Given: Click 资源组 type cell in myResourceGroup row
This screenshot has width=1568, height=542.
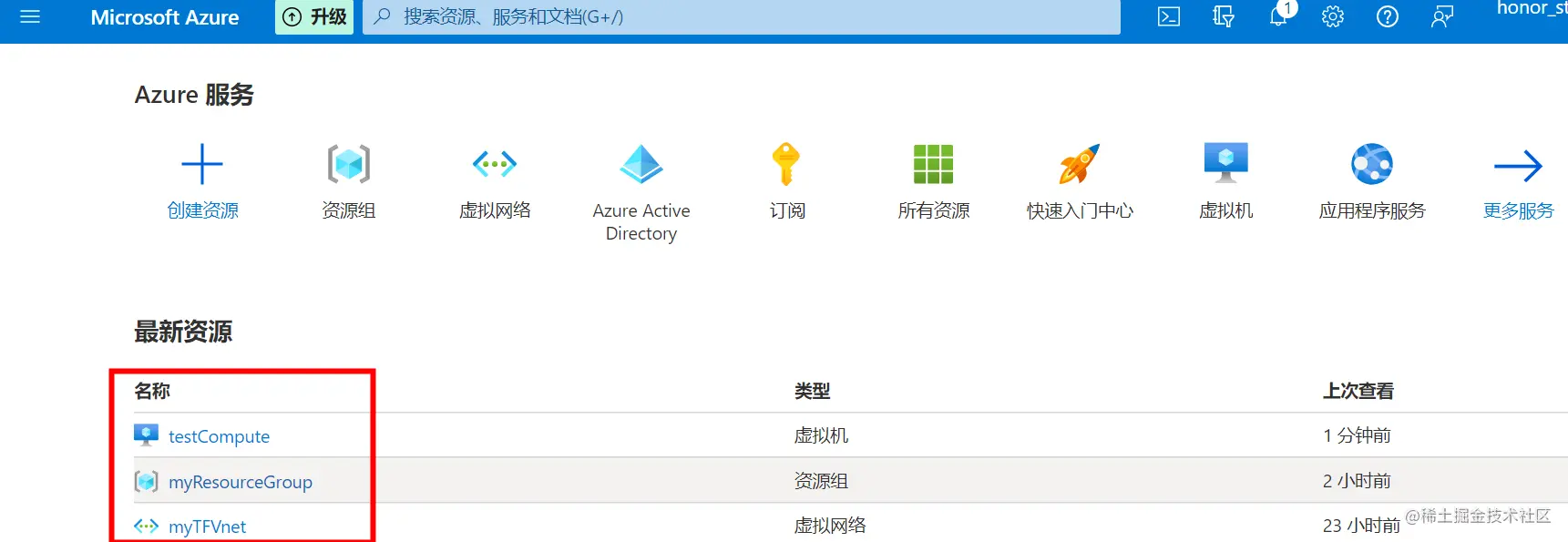Looking at the screenshot, I should pyautogui.click(x=821, y=481).
